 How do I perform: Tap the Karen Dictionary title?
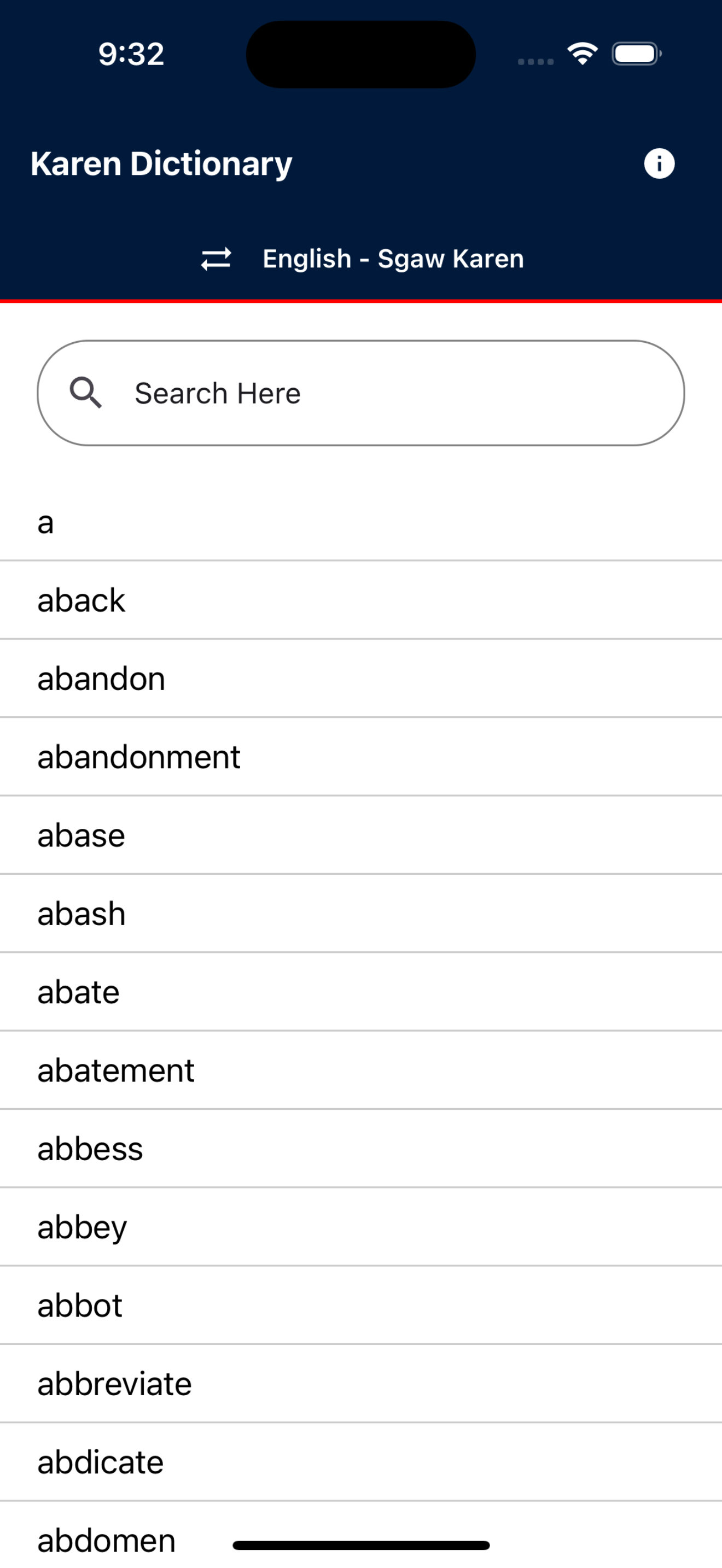click(x=161, y=163)
